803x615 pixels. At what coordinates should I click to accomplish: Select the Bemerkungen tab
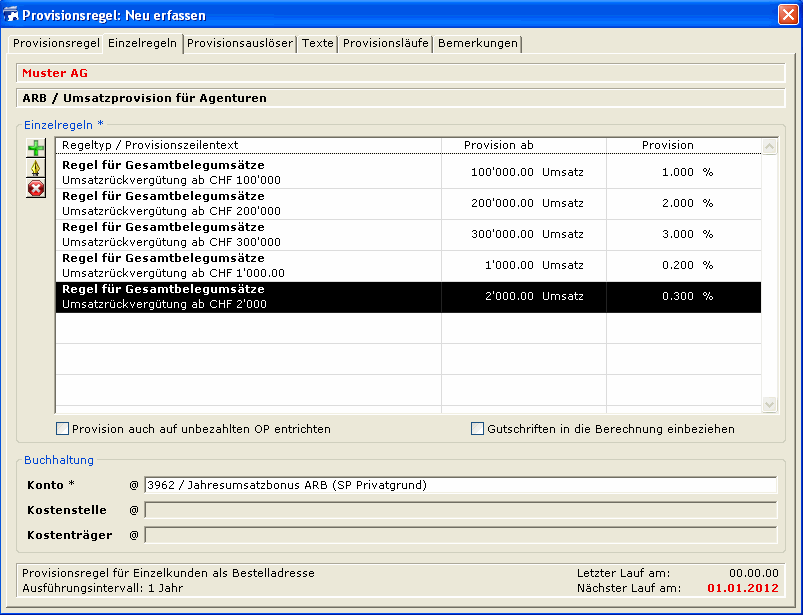coord(478,44)
